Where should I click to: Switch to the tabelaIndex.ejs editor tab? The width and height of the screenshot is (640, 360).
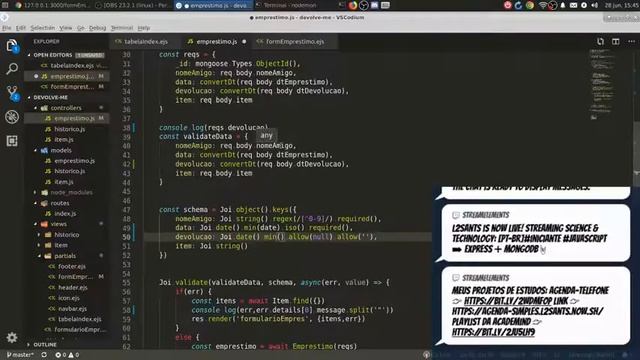coord(144,41)
